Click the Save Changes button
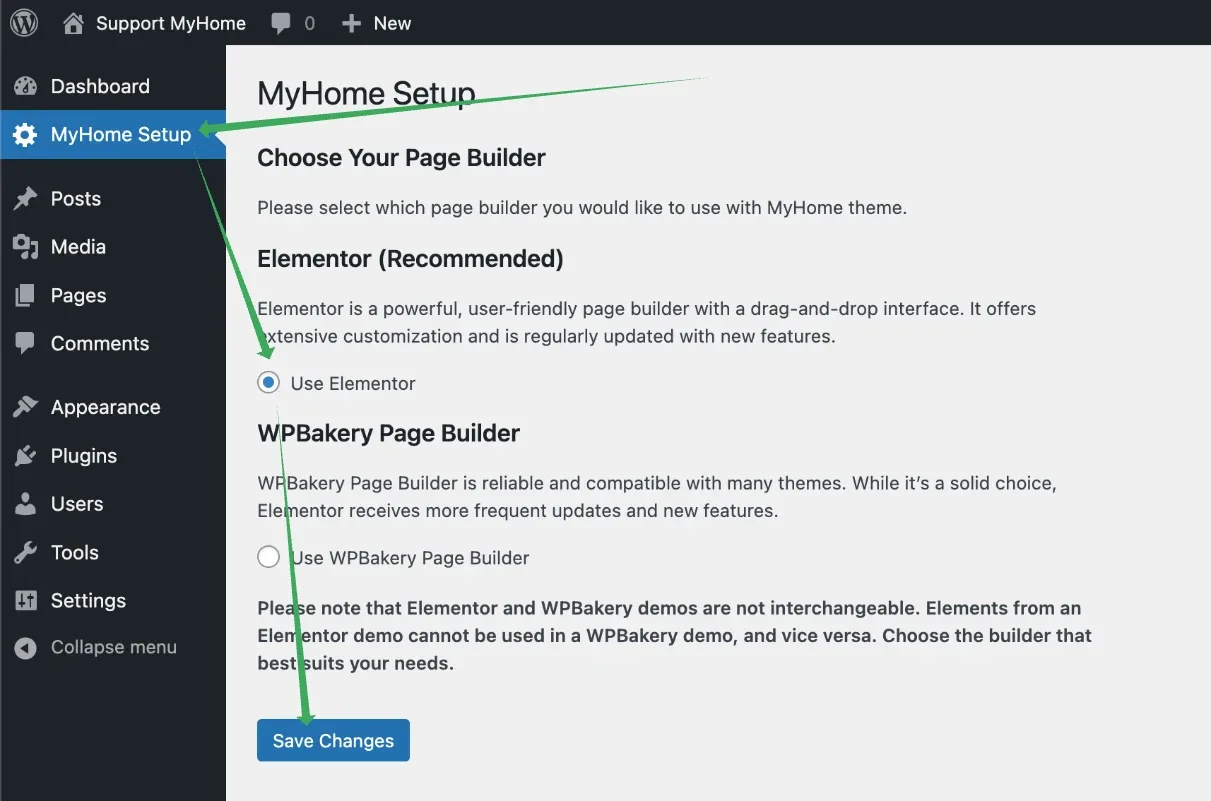 (x=333, y=740)
